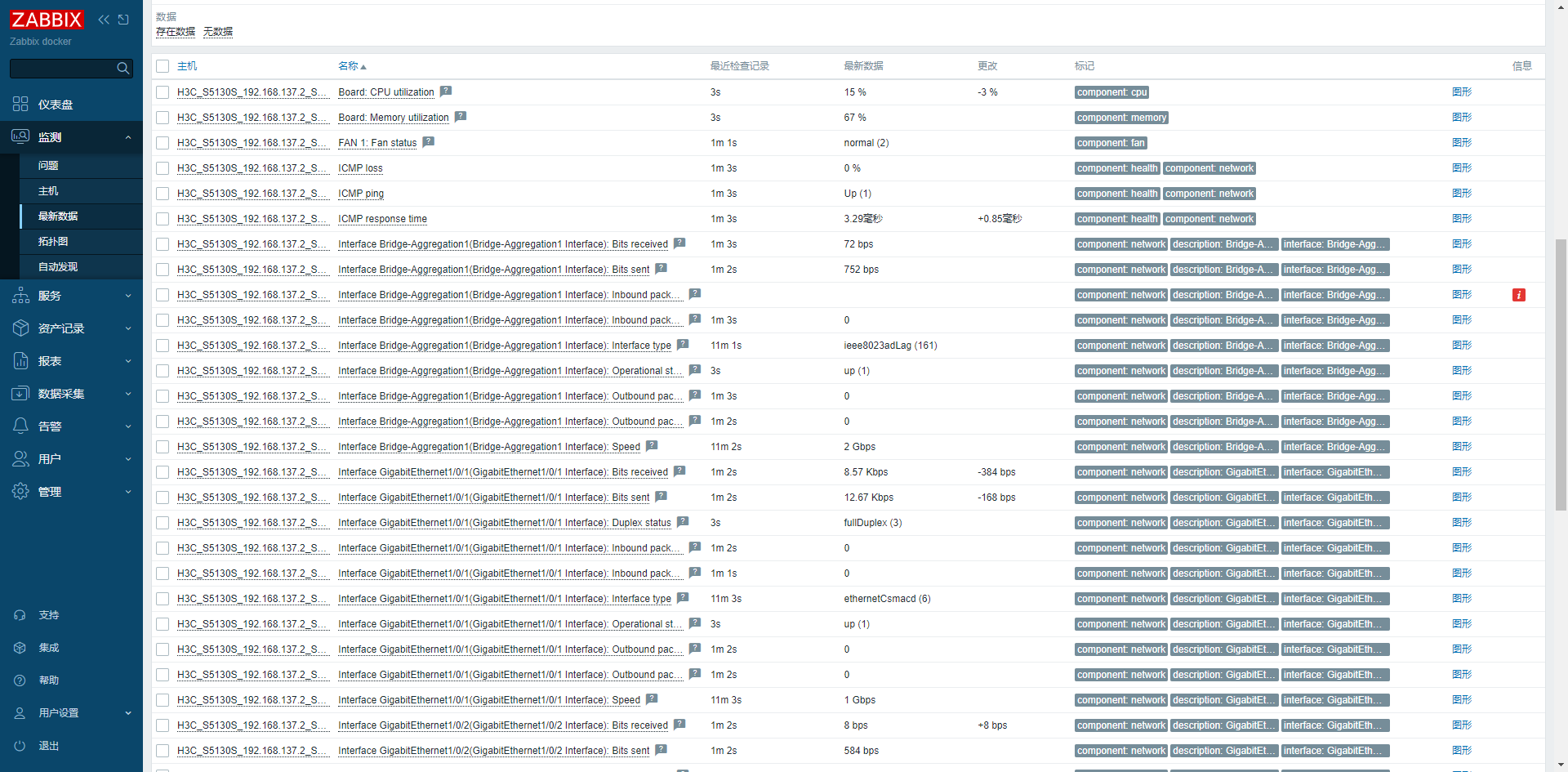Screen dimensions: 1568x772
Task: Click the Monitoring (监测) icon
Action: [x=20, y=136]
